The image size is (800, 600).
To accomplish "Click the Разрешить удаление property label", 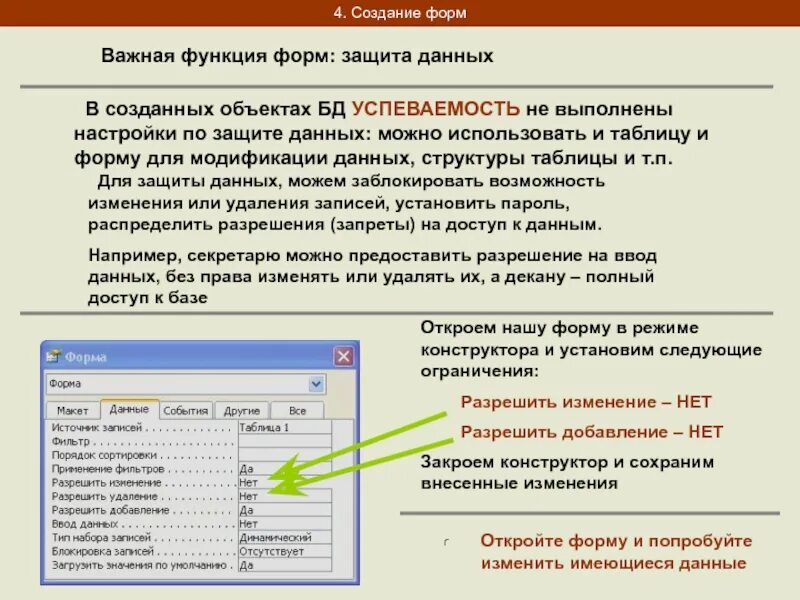I will pos(105,496).
